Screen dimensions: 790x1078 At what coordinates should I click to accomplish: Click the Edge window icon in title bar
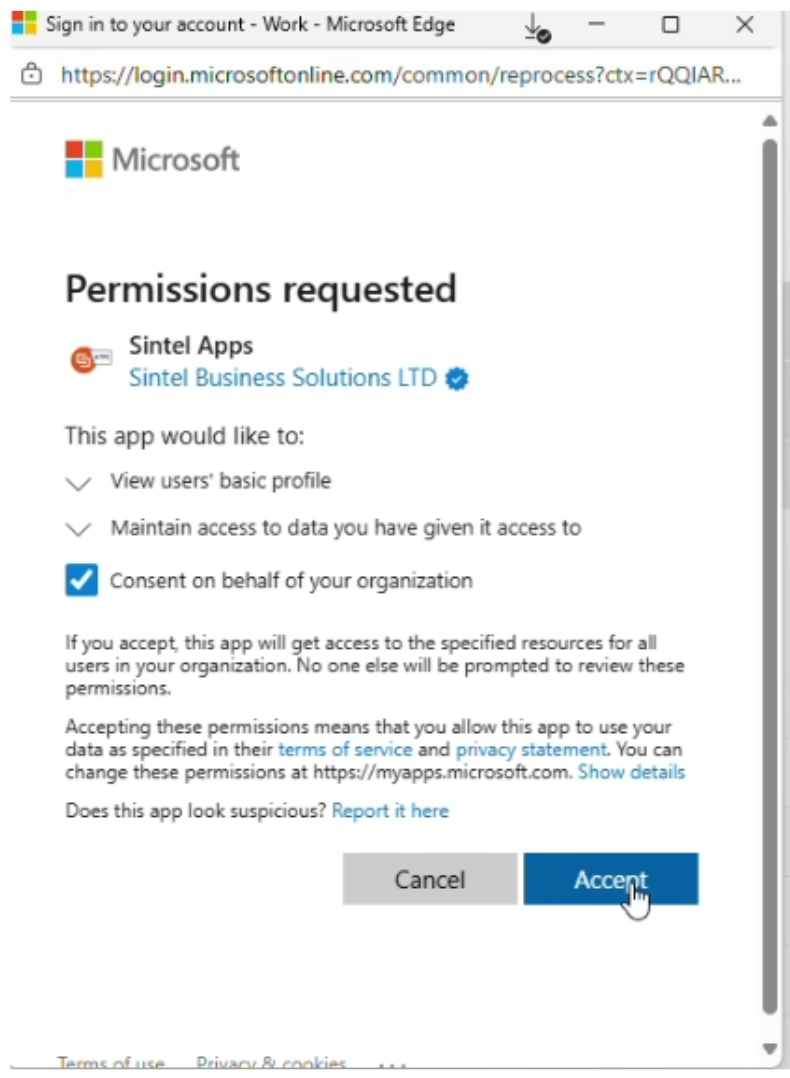click(x=24, y=24)
